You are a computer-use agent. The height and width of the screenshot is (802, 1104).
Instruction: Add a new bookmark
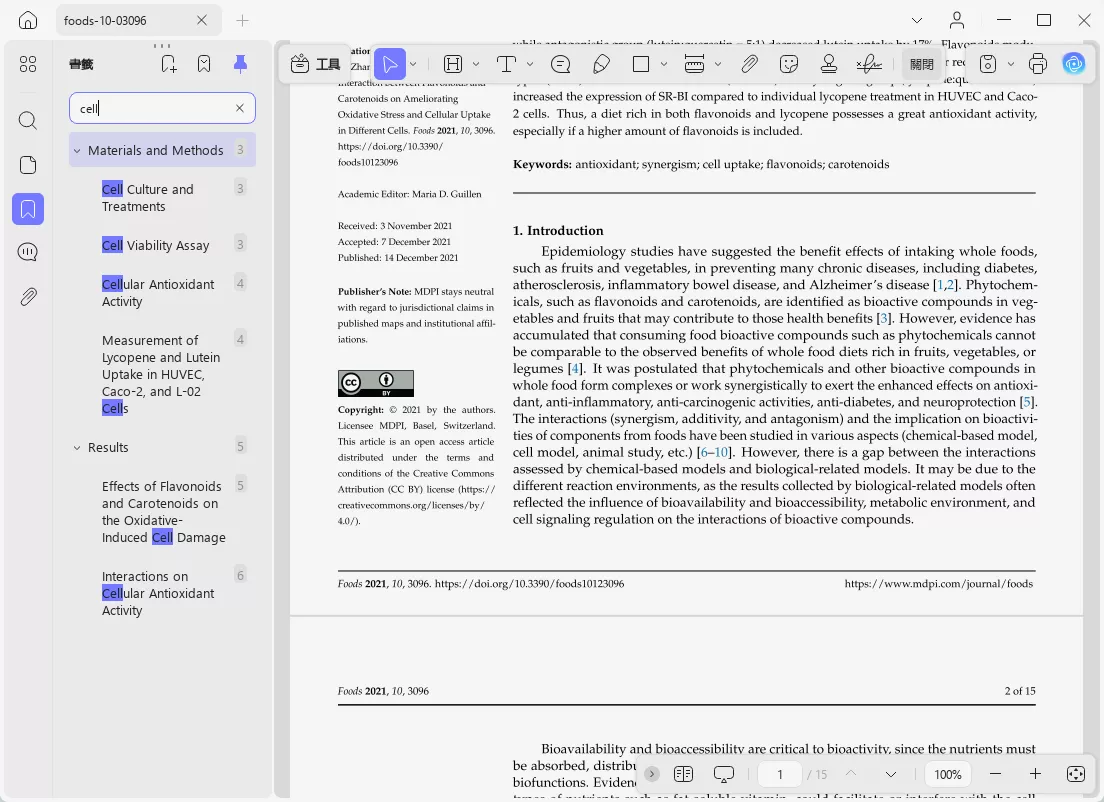point(168,64)
